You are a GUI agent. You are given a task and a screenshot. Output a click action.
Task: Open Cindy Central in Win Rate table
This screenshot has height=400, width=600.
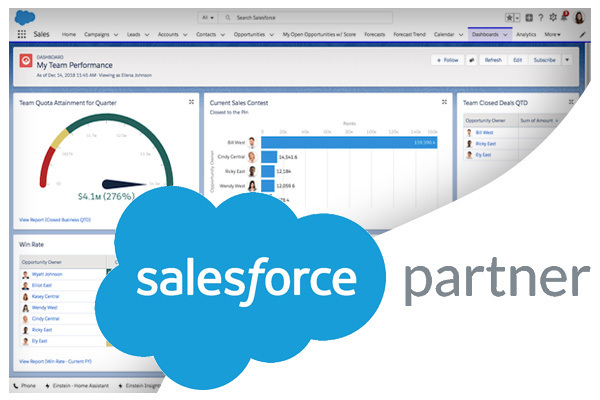[x=46, y=318]
